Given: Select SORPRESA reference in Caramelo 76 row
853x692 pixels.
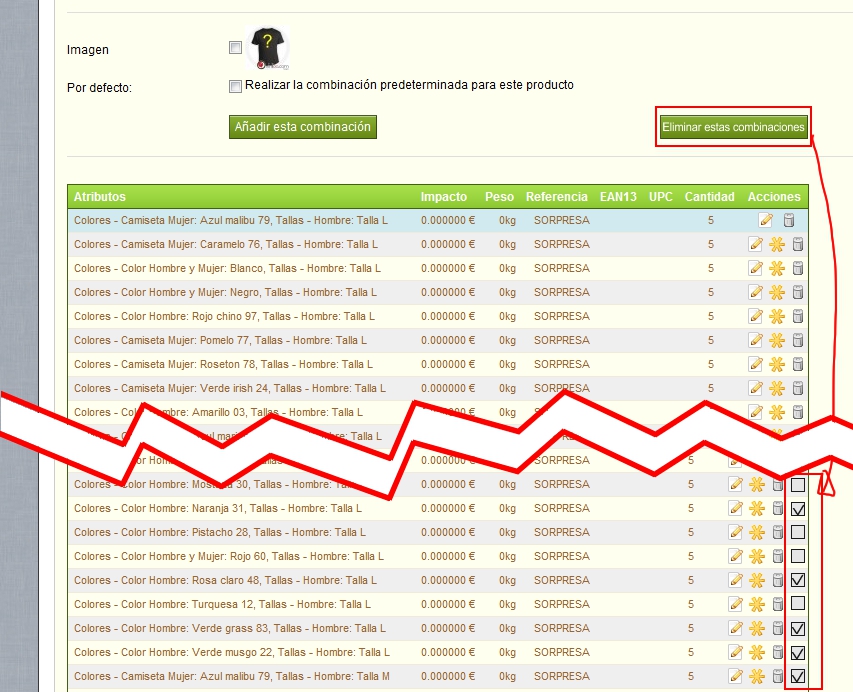Looking at the screenshot, I should pyautogui.click(x=561, y=244).
